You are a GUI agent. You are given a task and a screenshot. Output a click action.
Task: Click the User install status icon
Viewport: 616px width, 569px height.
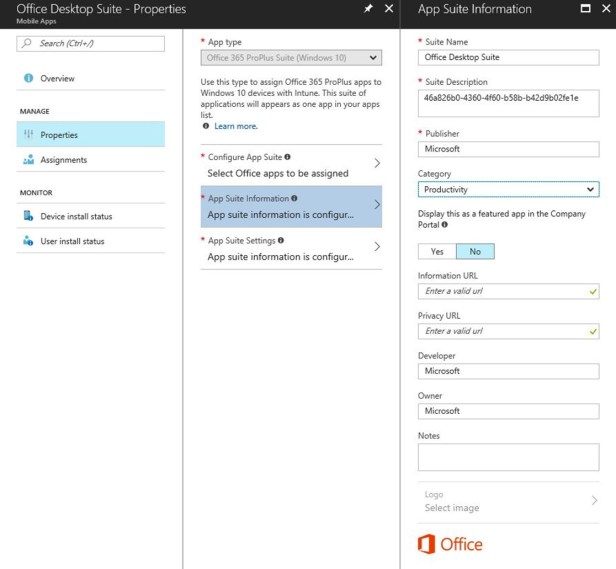(x=28, y=241)
